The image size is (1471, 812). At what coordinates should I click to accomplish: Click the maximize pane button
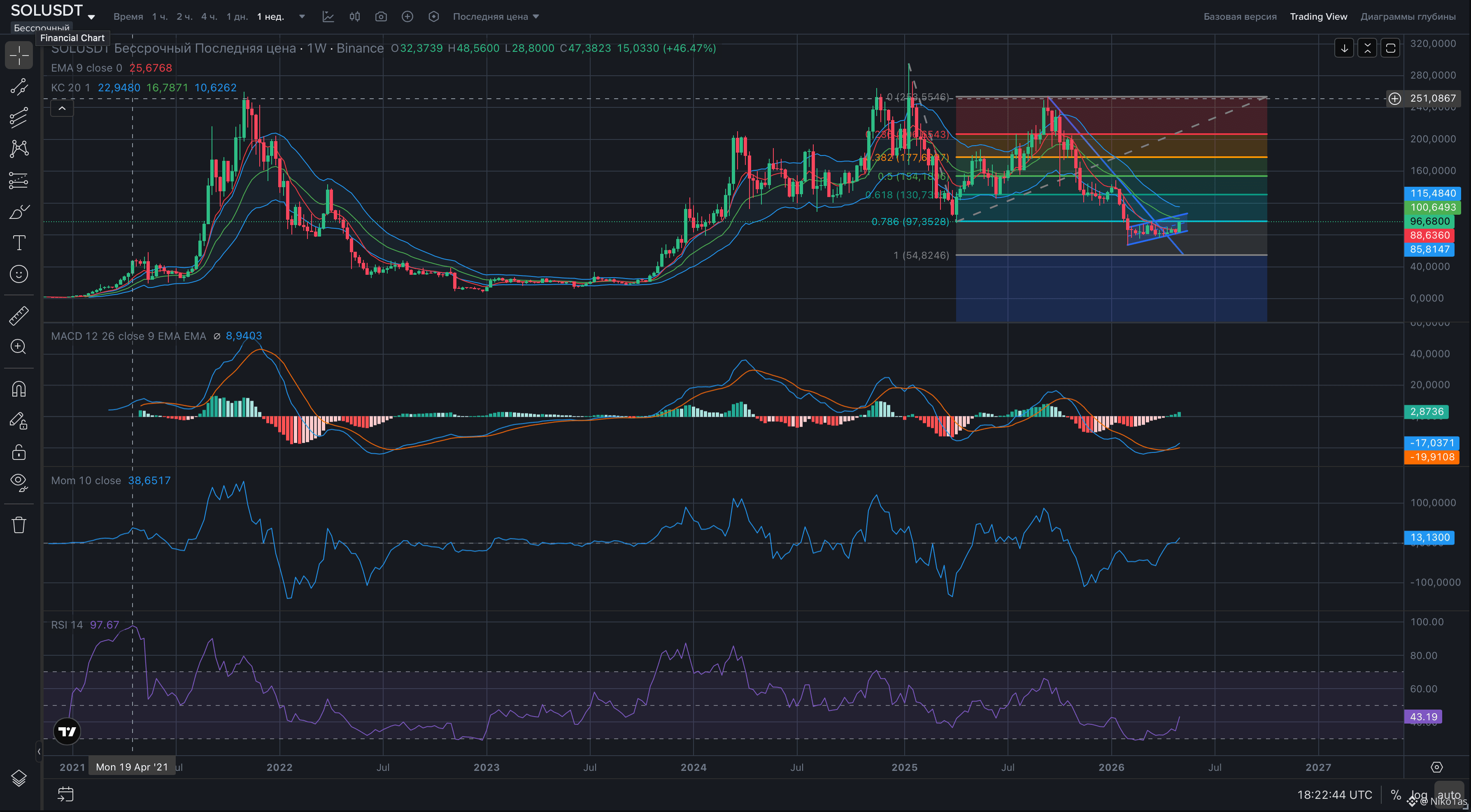pyautogui.click(x=1390, y=49)
